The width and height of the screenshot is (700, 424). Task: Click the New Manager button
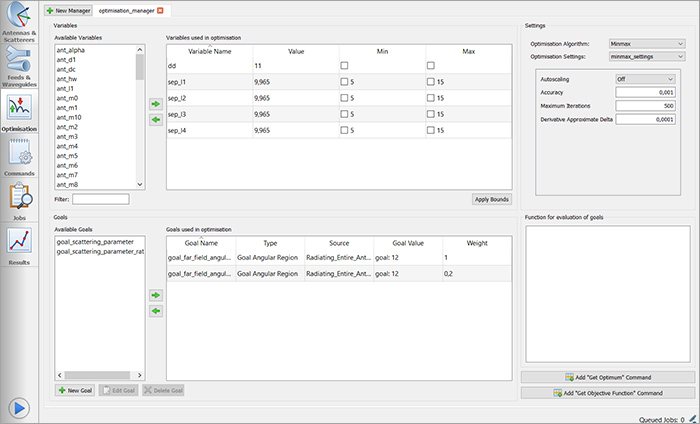[x=69, y=9]
